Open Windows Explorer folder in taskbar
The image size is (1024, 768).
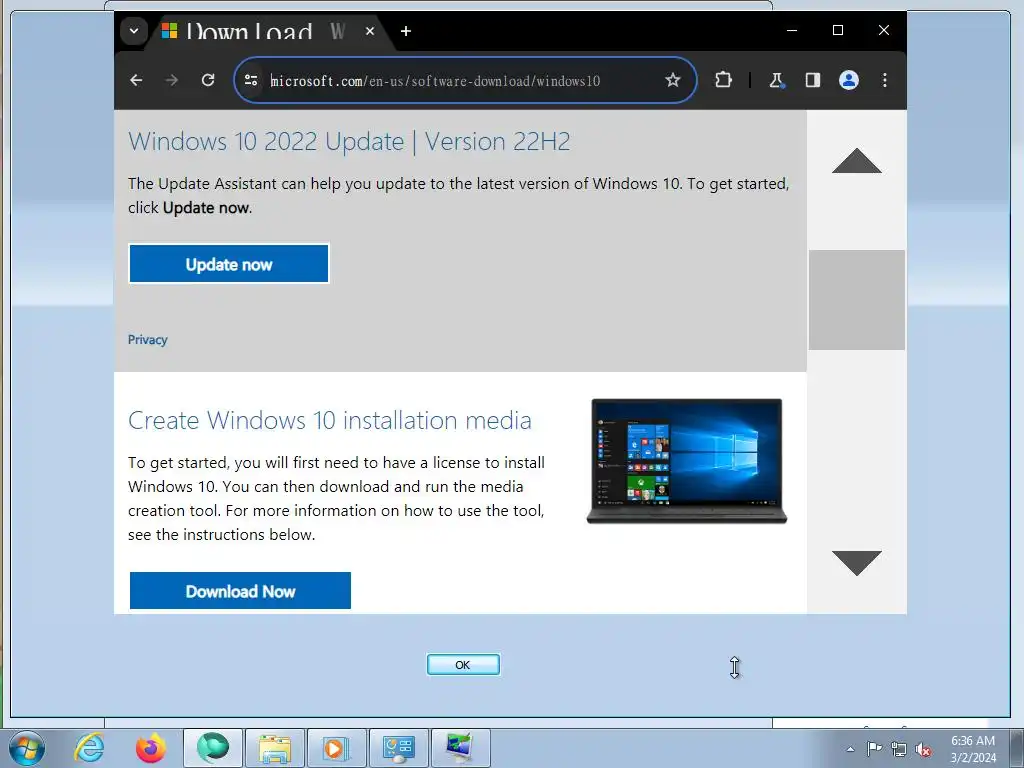click(275, 748)
